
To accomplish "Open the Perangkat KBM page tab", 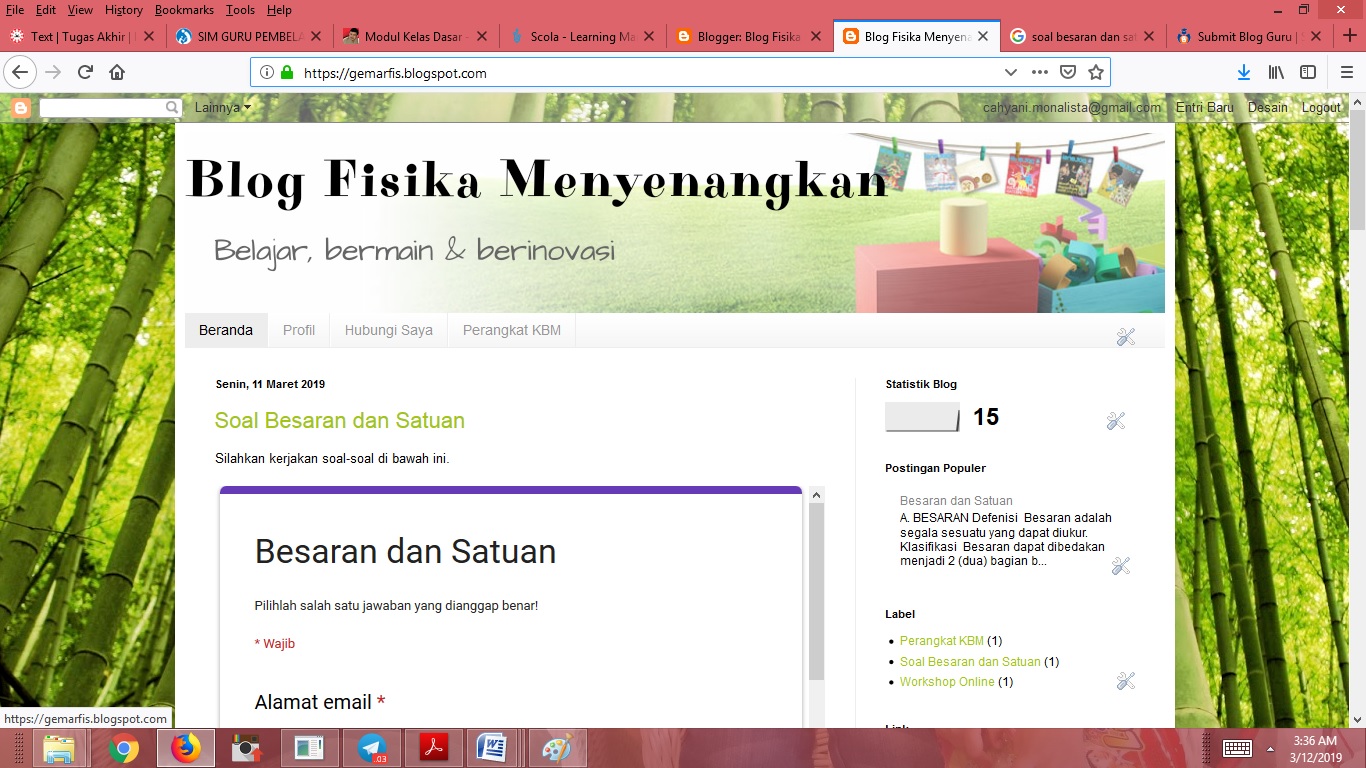I will (512, 330).
